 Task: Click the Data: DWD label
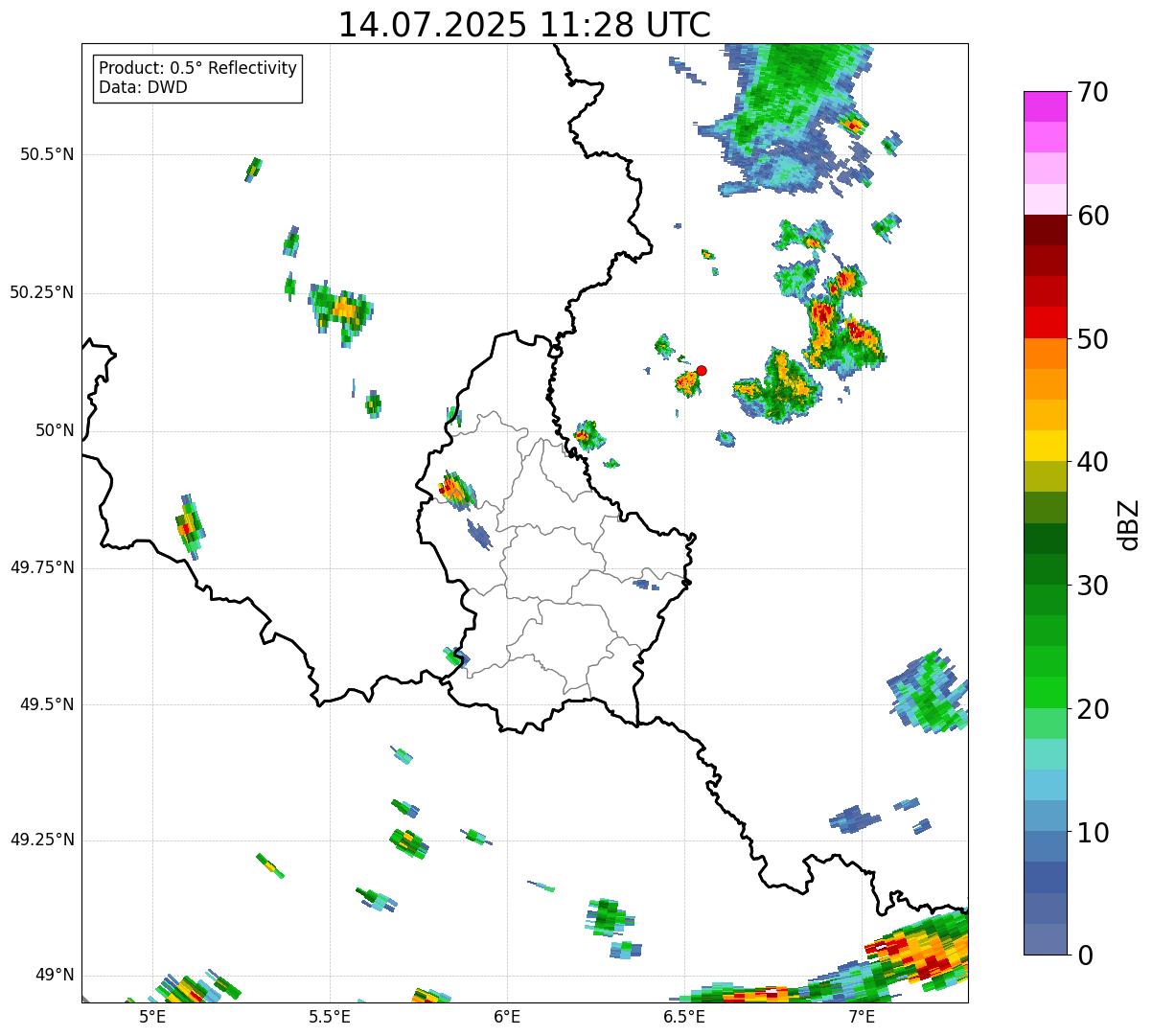coord(143,88)
